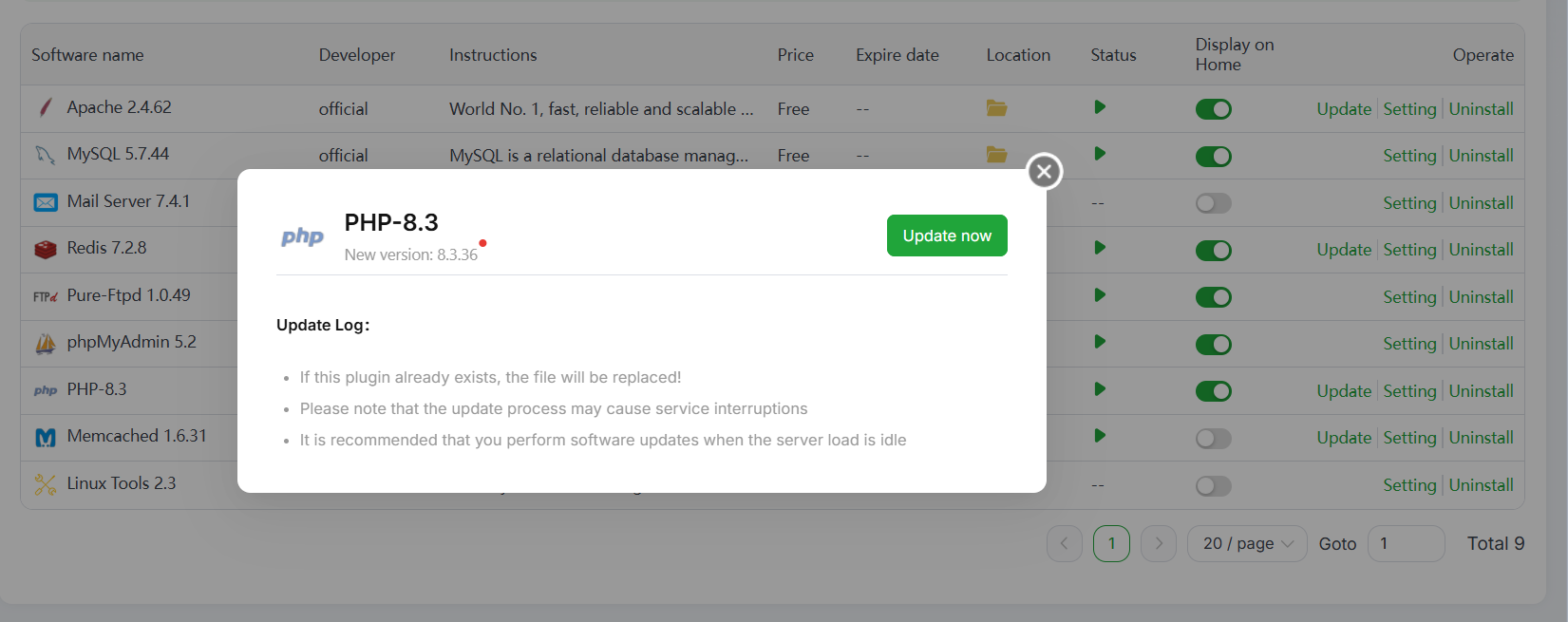Click the Pure-Ftpd FTP icon

pos(46,296)
